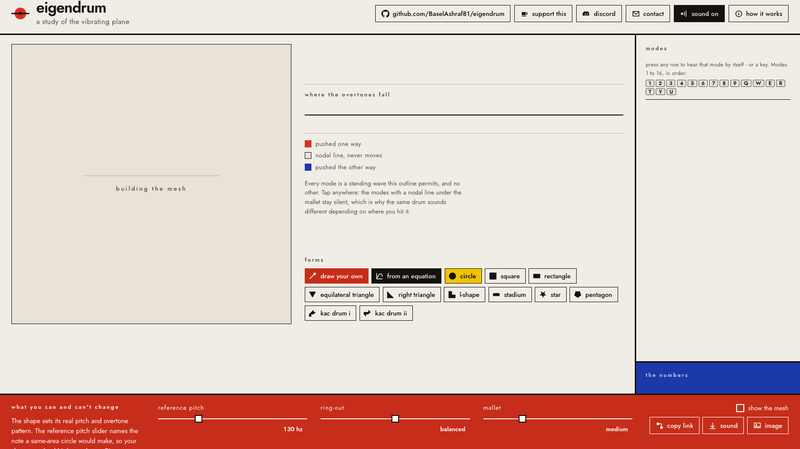The width and height of the screenshot is (800, 449).
Task: Click 'what you can and can't change' heading
Action: (x=65, y=407)
